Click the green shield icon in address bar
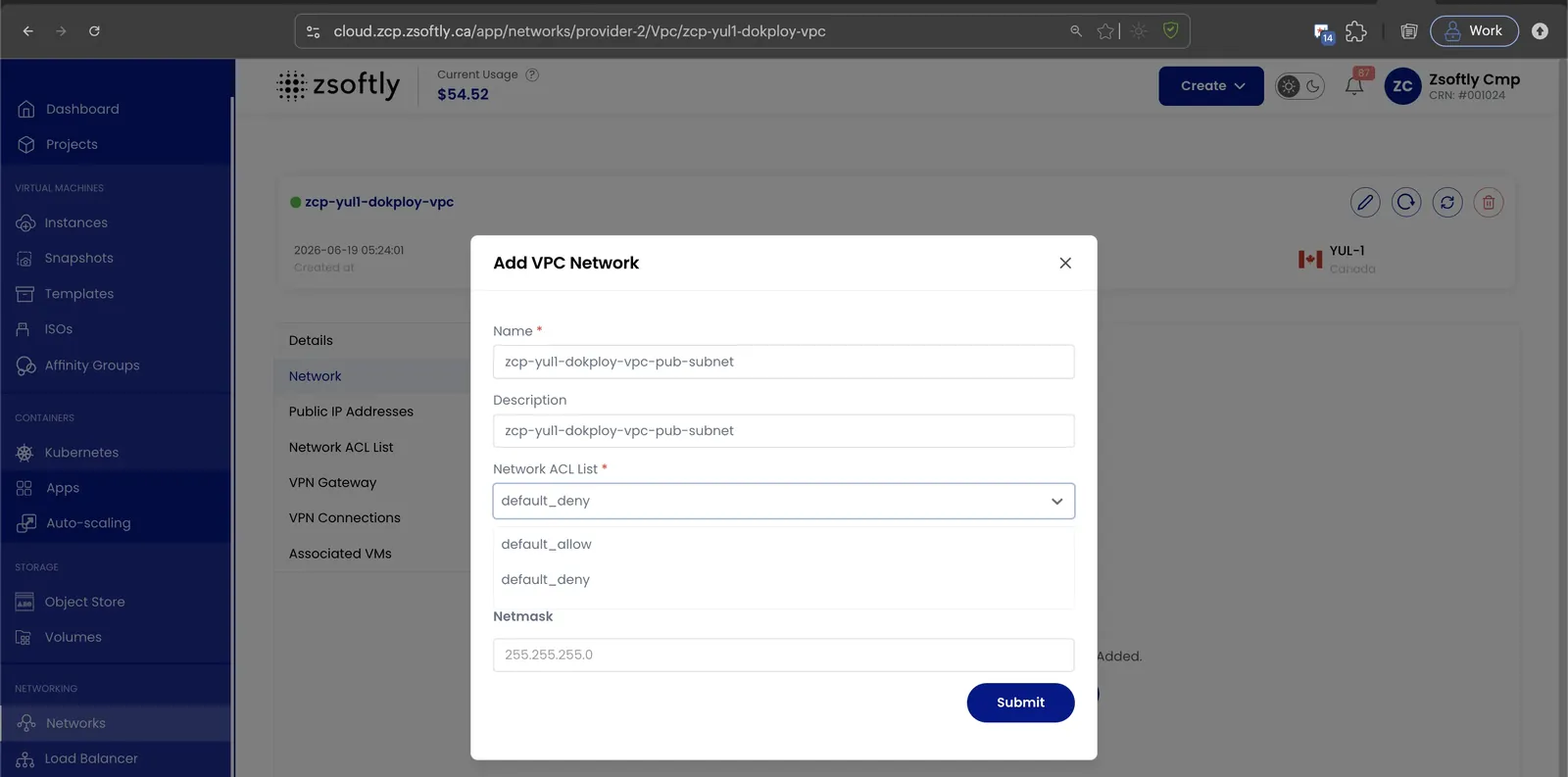 pos(1170,31)
